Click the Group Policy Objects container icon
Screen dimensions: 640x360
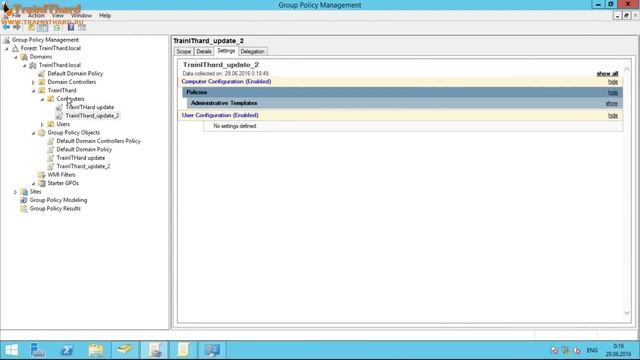click(42, 133)
